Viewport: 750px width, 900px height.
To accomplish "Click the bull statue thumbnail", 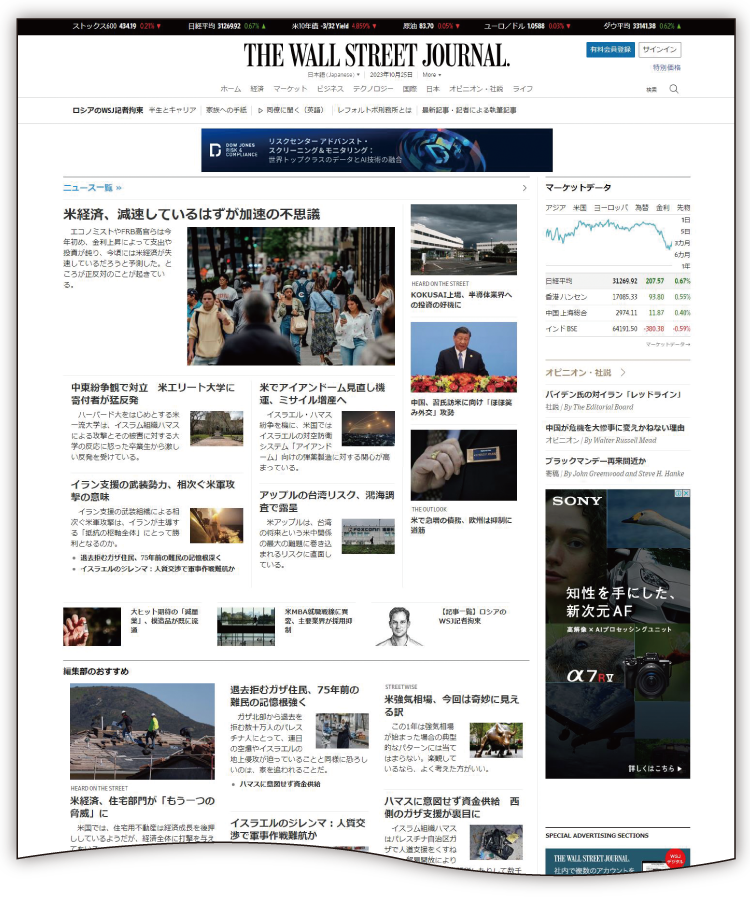I will point(496,740).
